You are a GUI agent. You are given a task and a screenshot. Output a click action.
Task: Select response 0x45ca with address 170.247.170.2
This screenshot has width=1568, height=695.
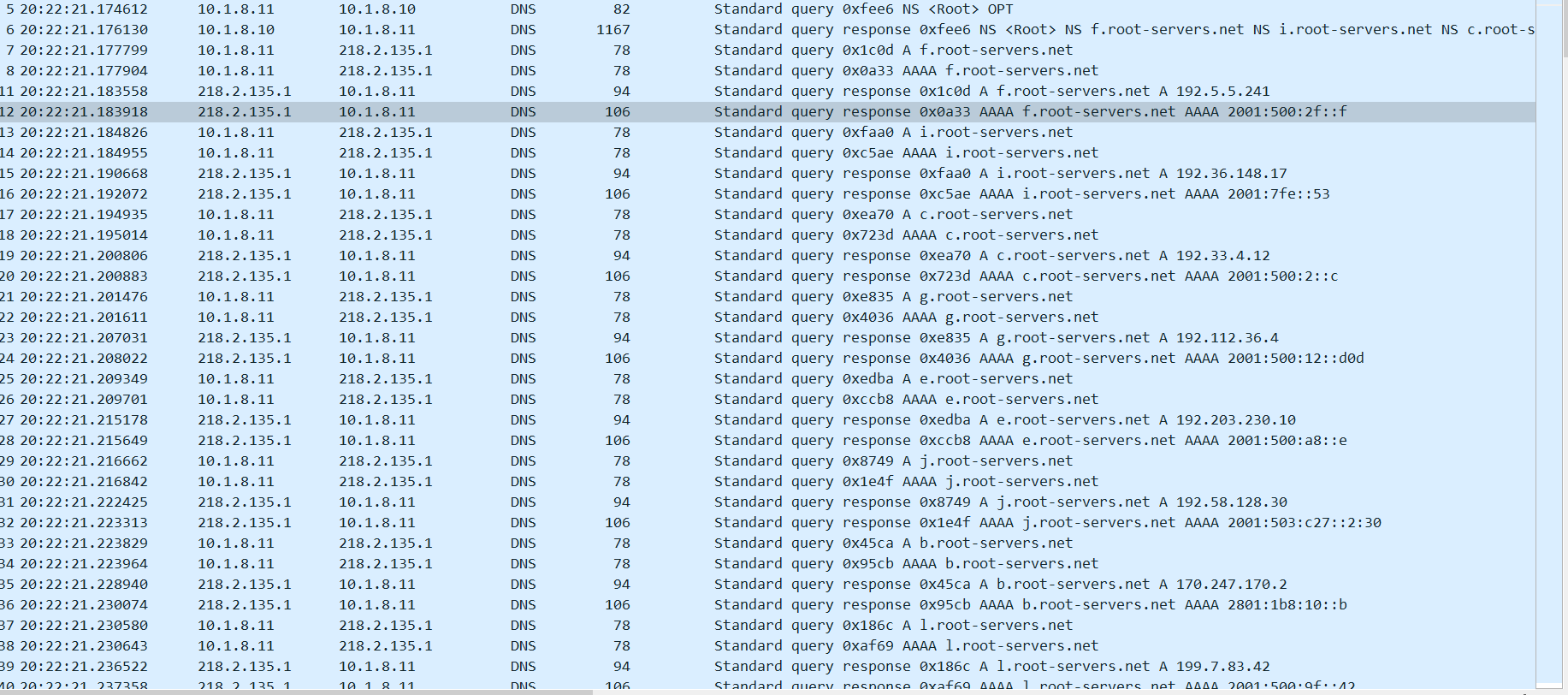click(x=767, y=585)
